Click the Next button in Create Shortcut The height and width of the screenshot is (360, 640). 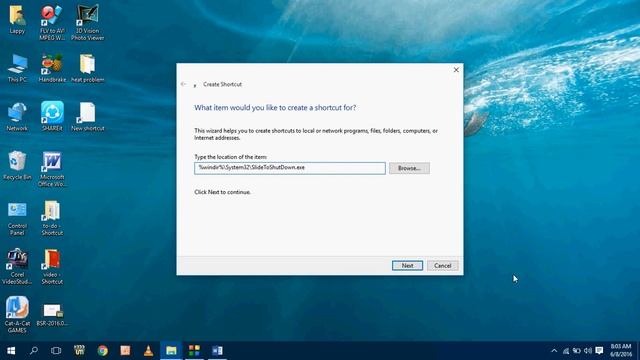407,266
